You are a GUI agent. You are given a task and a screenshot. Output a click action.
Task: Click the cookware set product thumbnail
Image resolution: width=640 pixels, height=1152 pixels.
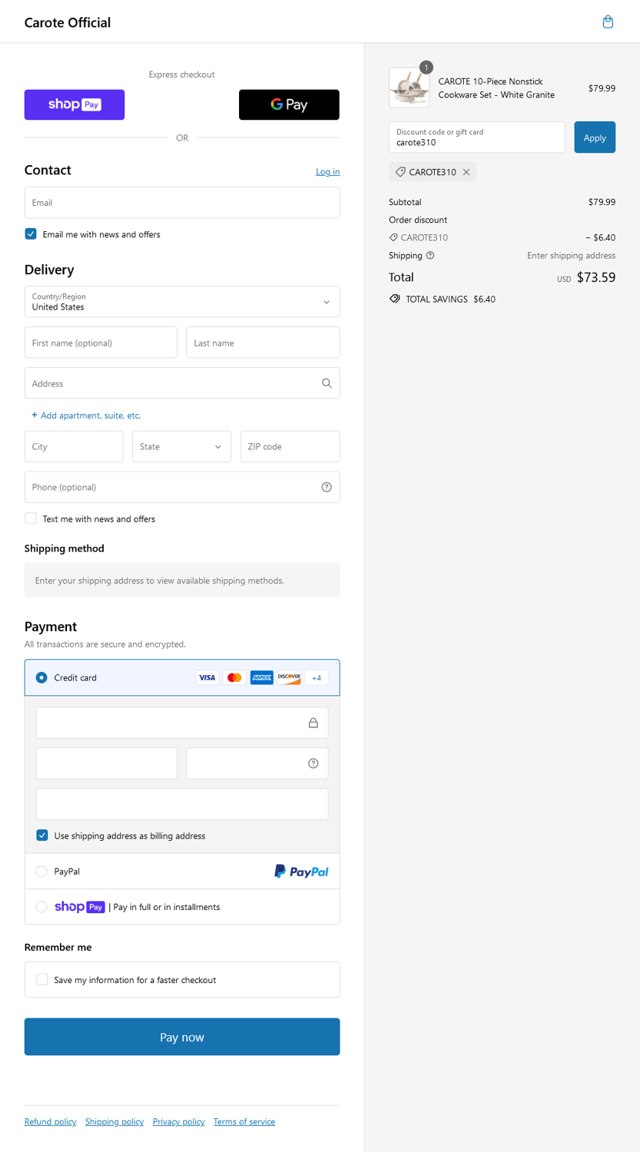point(409,87)
